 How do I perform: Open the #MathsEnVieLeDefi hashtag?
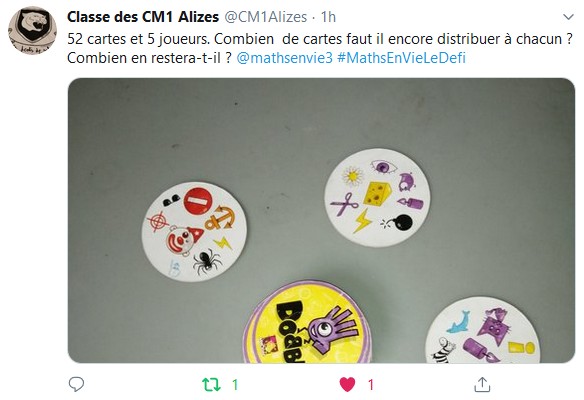[x=402, y=58]
